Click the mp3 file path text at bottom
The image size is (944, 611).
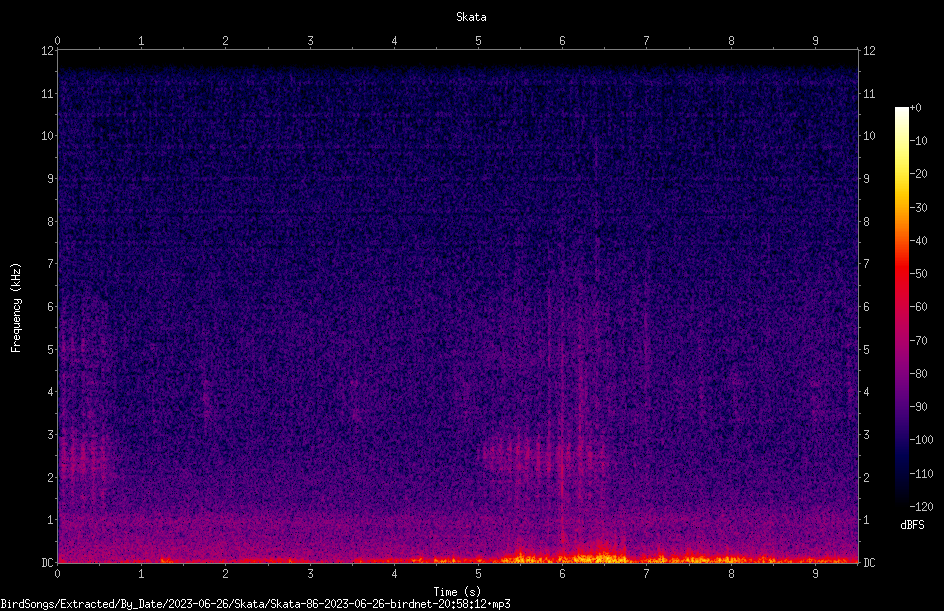(255, 604)
